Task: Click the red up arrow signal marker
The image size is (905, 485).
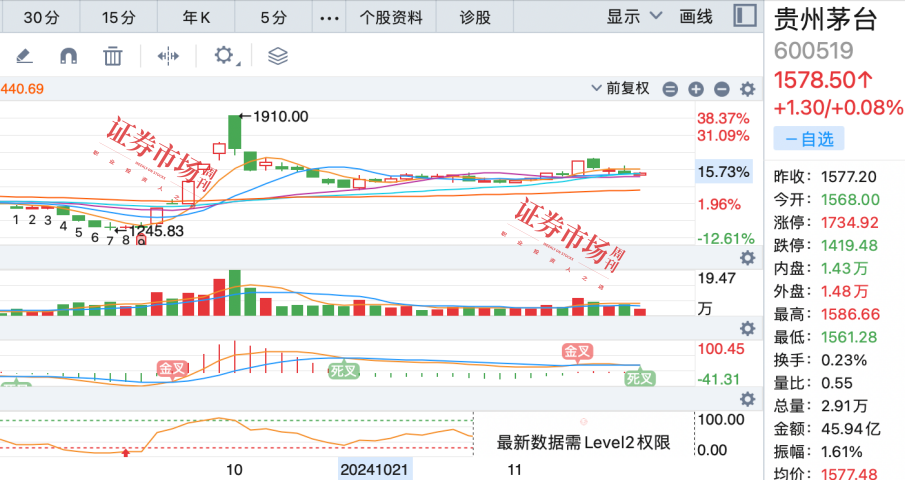Action: coord(126,452)
